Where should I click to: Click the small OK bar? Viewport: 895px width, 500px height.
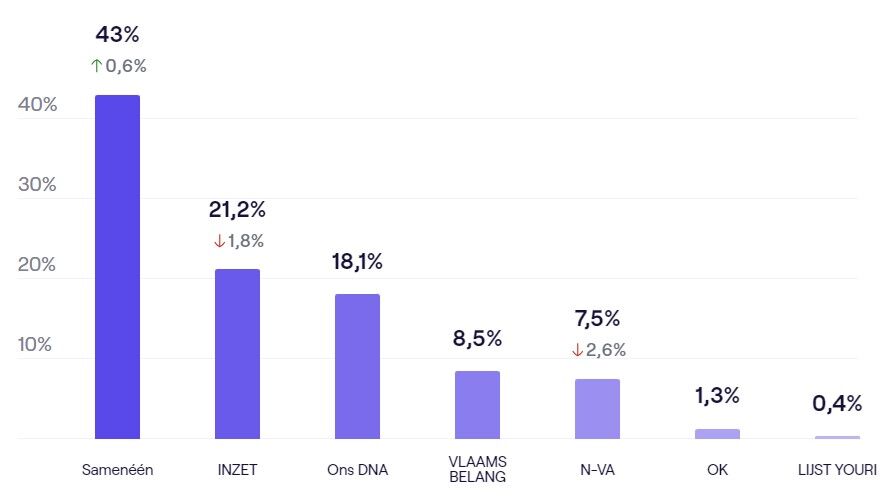click(x=717, y=434)
